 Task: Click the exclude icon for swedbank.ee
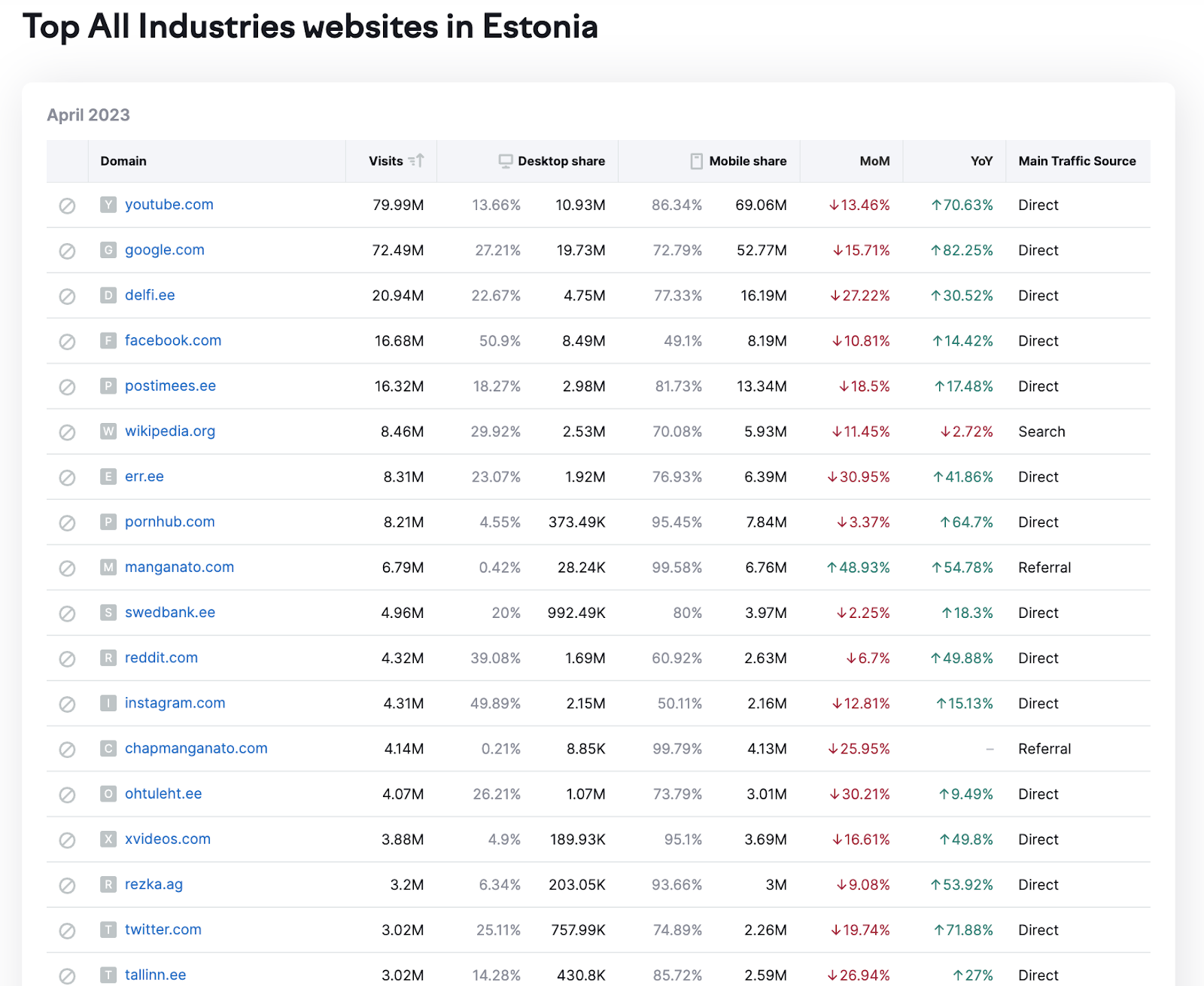67,613
